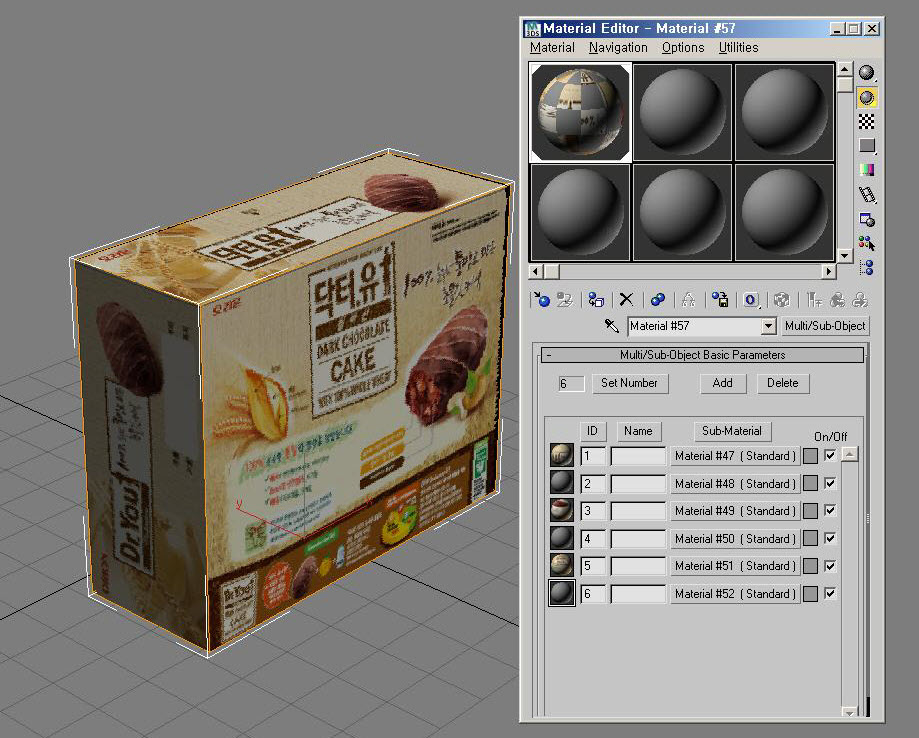Open Material #49 (Standard) sub-material

735,511
